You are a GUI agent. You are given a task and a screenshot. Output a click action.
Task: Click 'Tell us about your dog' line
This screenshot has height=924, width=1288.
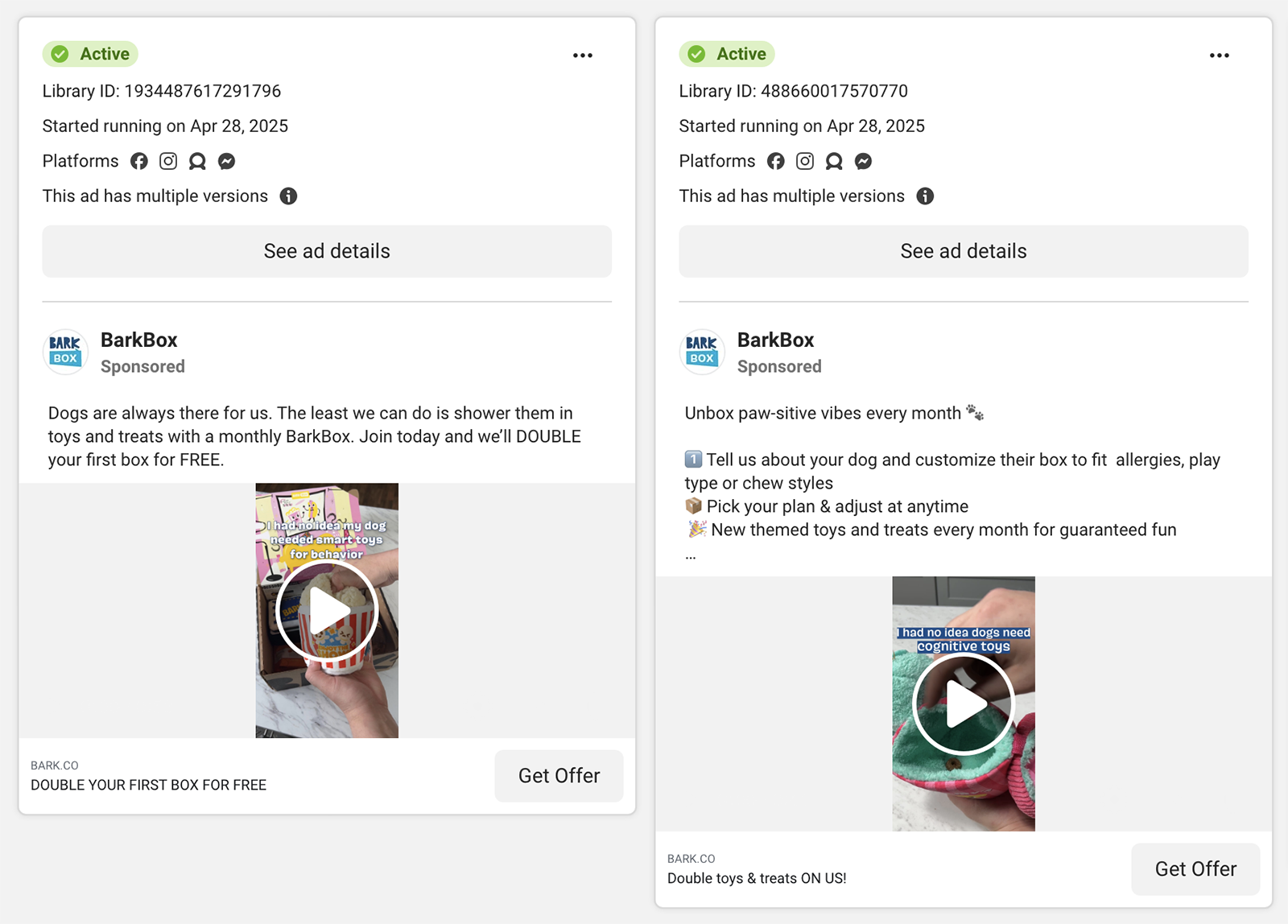pyautogui.click(x=952, y=471)
